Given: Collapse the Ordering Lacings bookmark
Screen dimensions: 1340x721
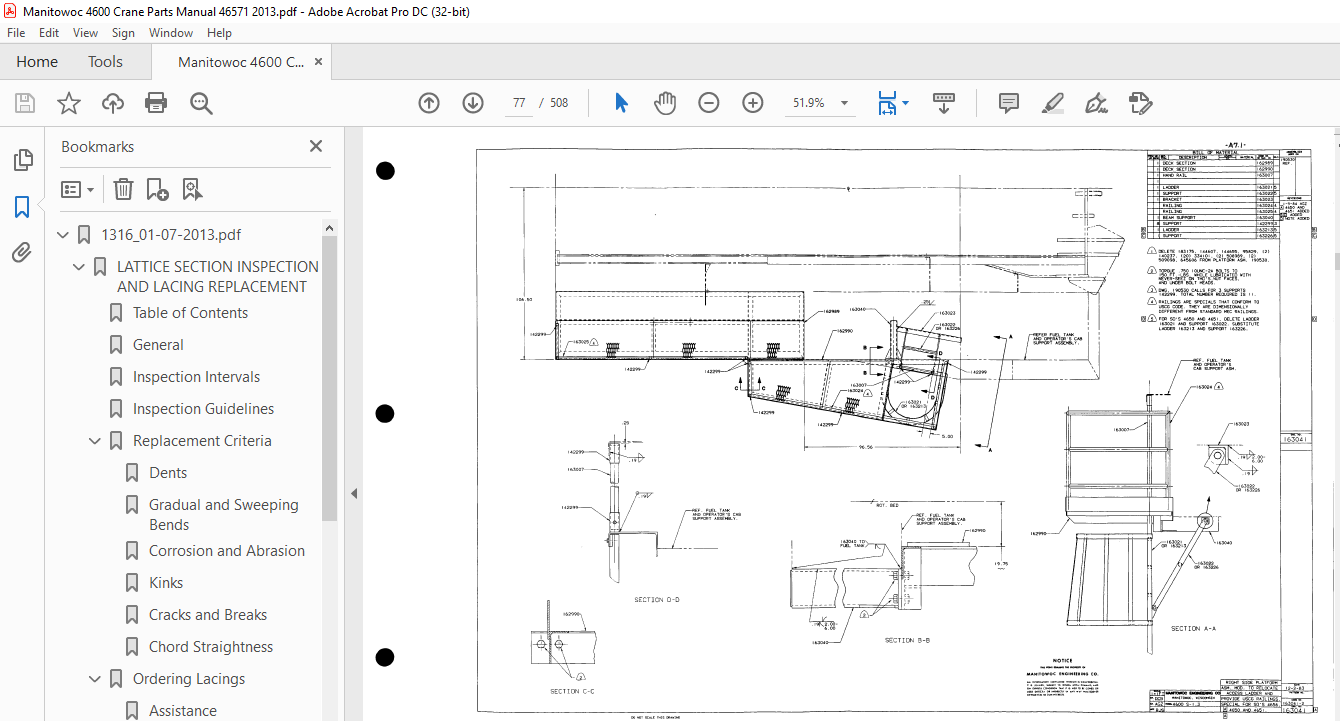Looking at the screenshot, I should click(x=96, y=679).
